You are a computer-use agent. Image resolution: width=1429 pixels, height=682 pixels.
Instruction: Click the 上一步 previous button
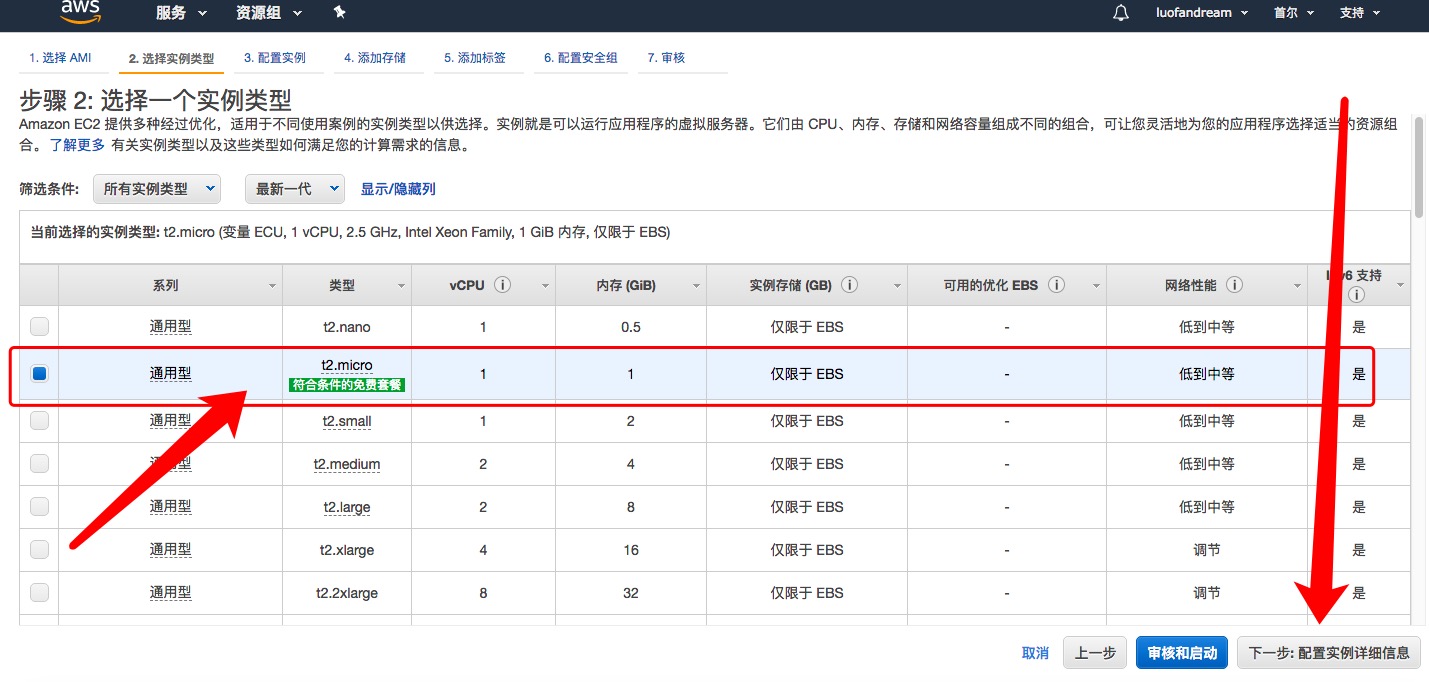[x=1095, y=653]
